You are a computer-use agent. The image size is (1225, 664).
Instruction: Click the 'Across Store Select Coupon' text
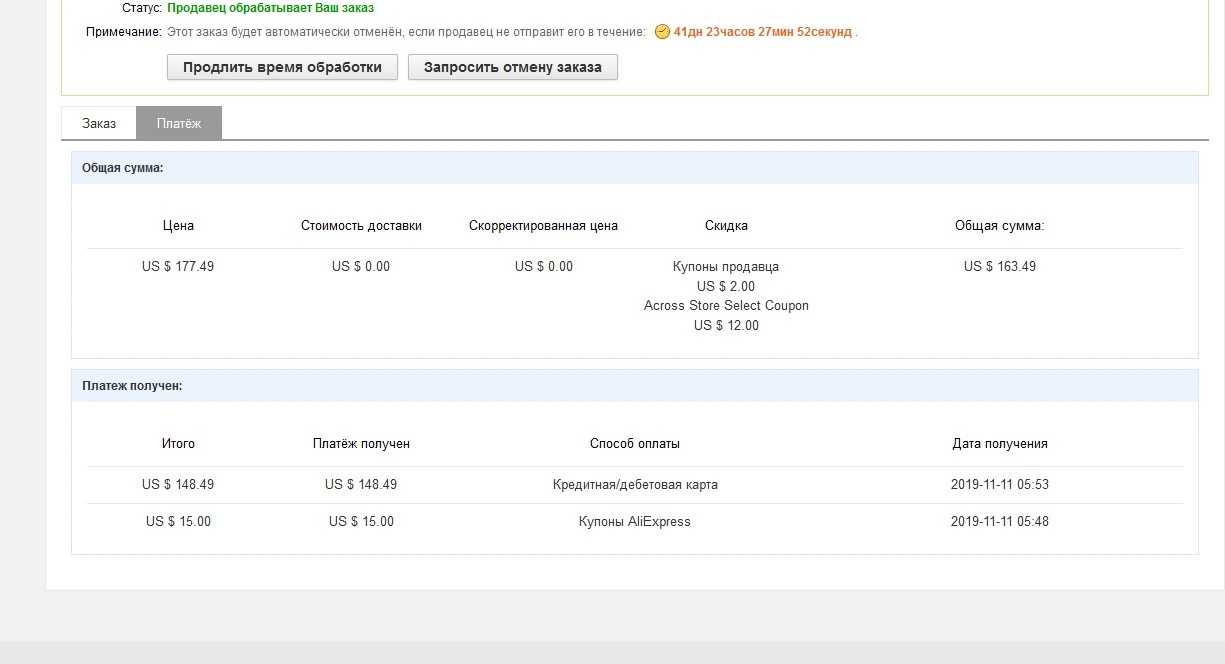tap(726, 306)
